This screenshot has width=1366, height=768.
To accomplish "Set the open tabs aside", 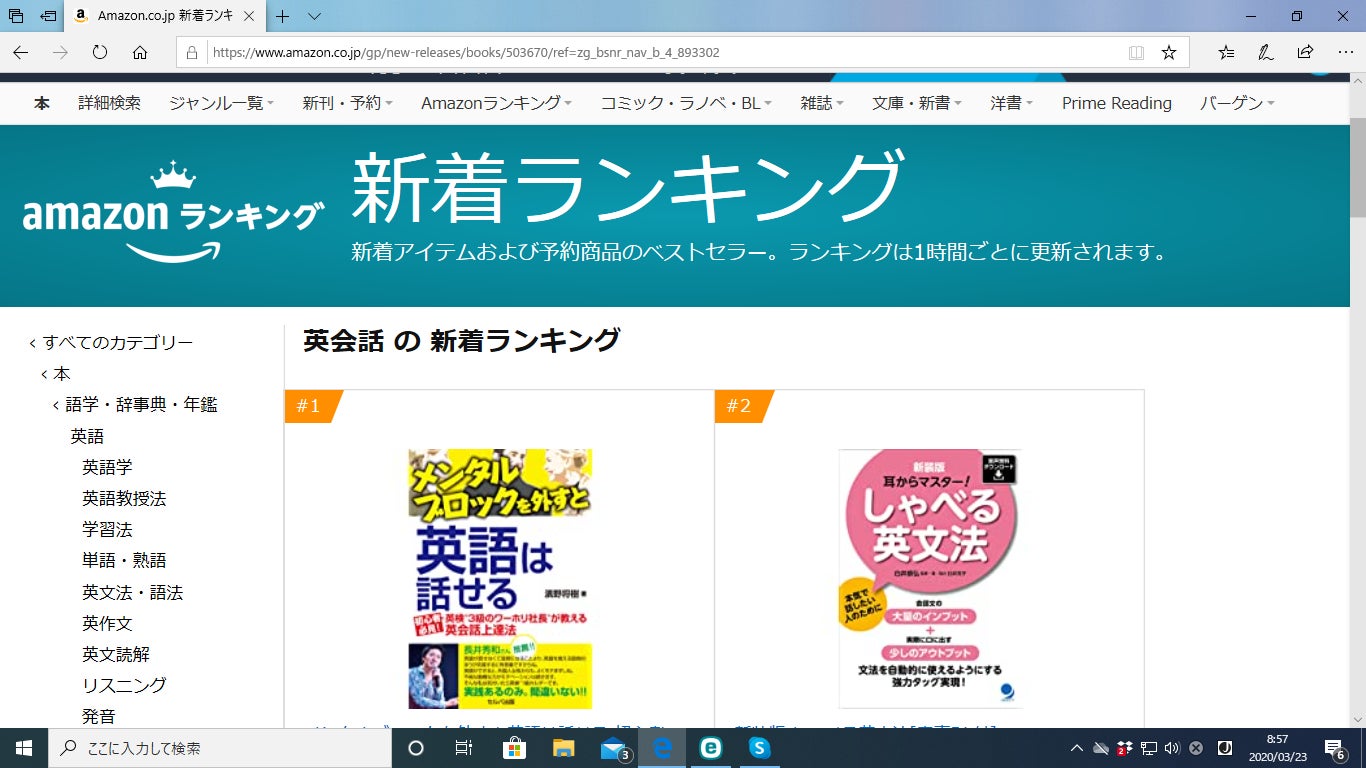I will (x=48, y=16).
